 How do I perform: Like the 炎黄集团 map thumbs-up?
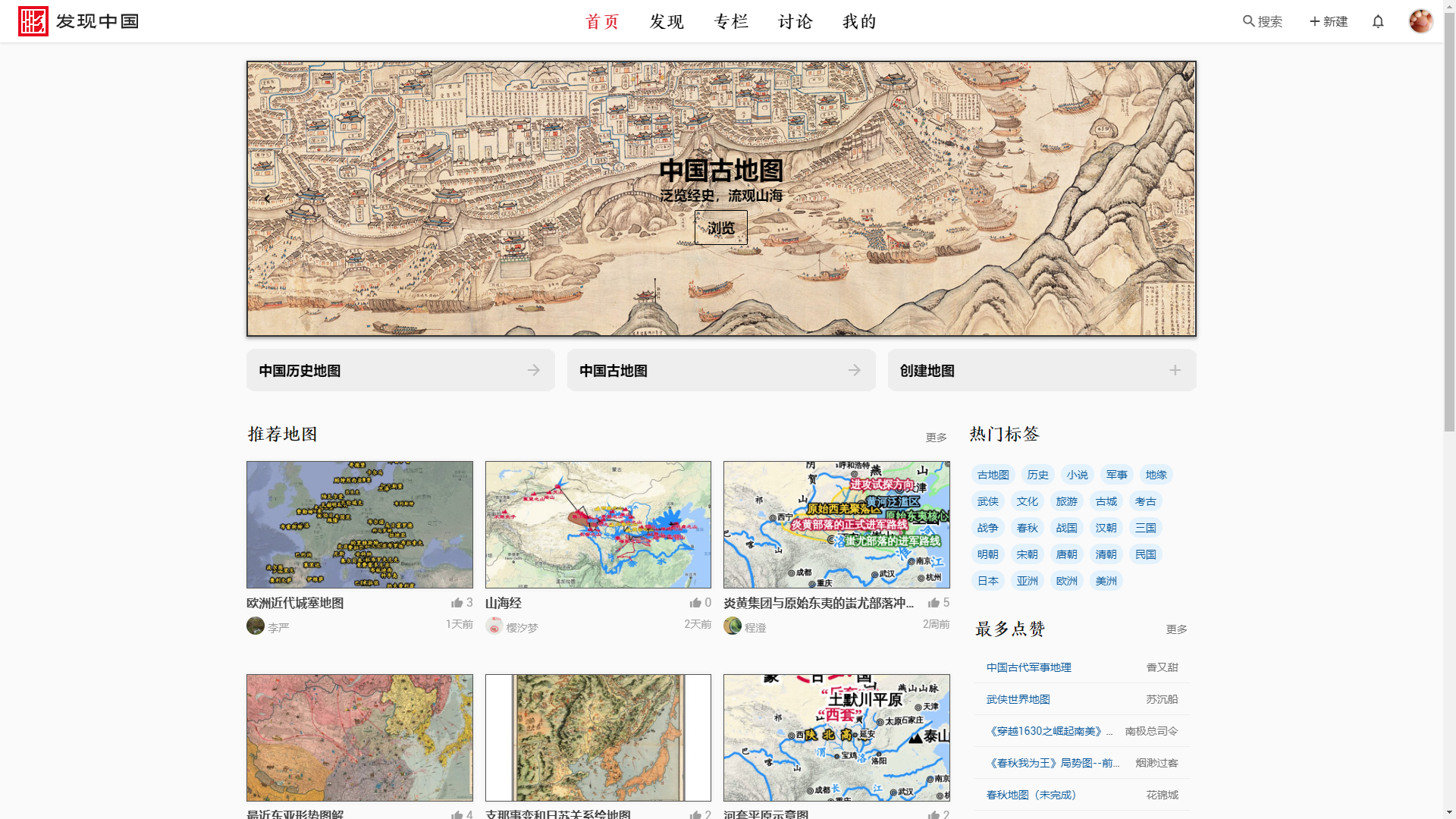[x=934, y=603]
